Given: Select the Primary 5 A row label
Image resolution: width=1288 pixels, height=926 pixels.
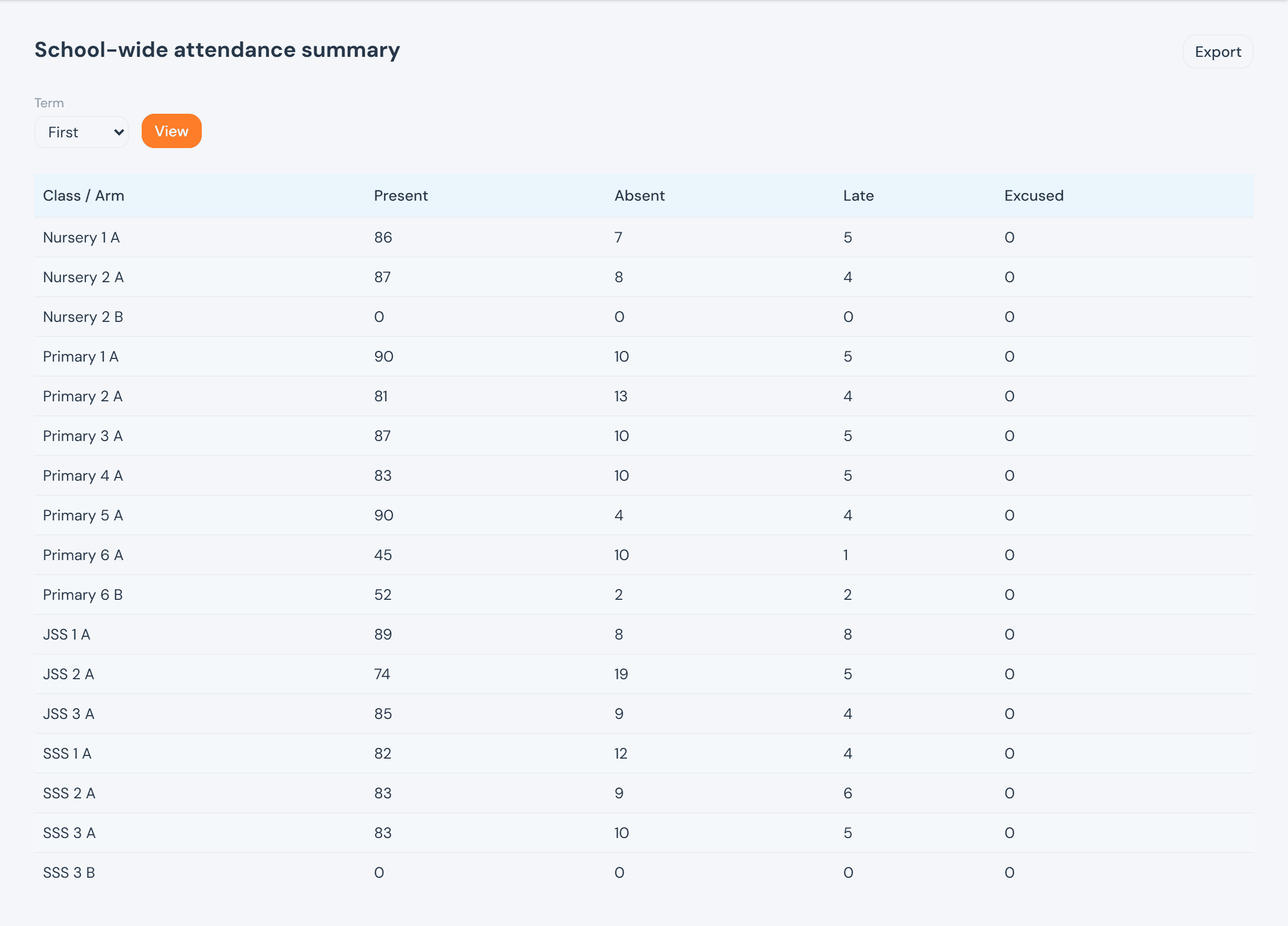Looking at the screenshot, I should 83,516.
